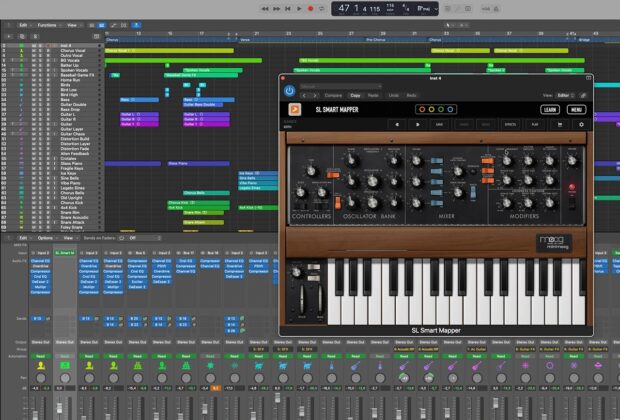
Task: Expand the Baseball Game FX track stack
Action: [x=13, y=75]
